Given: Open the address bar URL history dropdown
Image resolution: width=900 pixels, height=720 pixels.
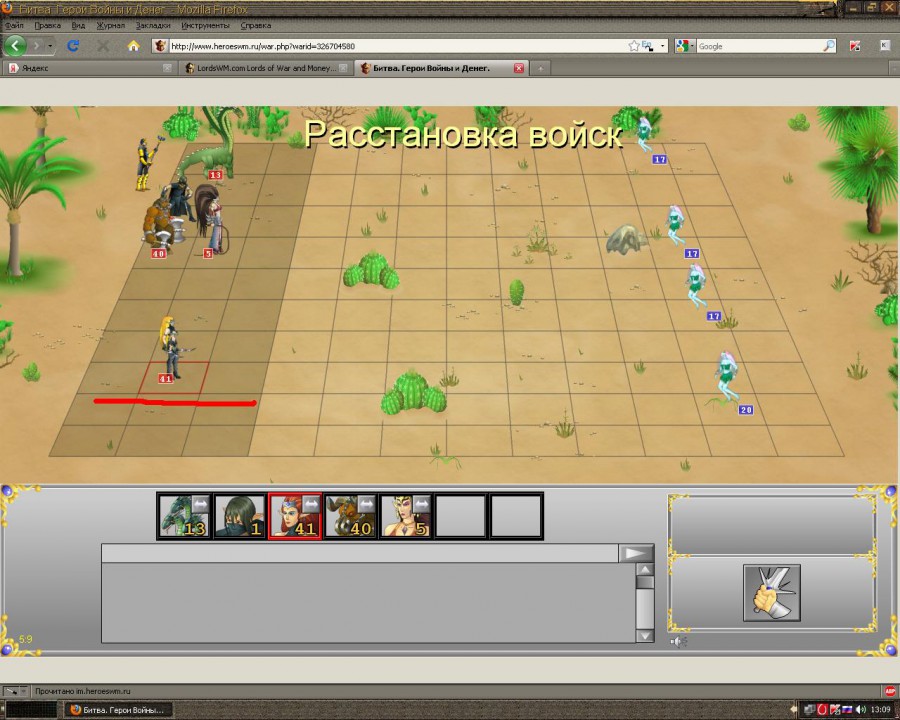Looking at the screenshot, I should pyautogui.click(x=663, y=46).
